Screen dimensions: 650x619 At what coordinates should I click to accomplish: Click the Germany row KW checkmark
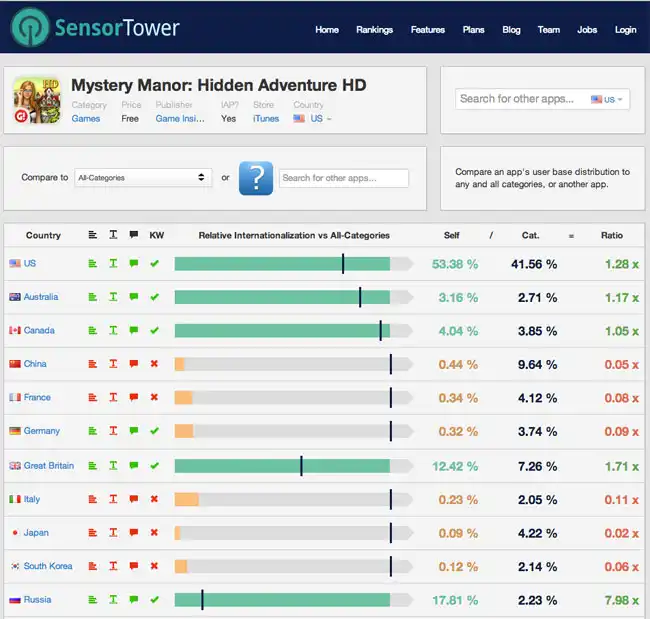(154, 431)
